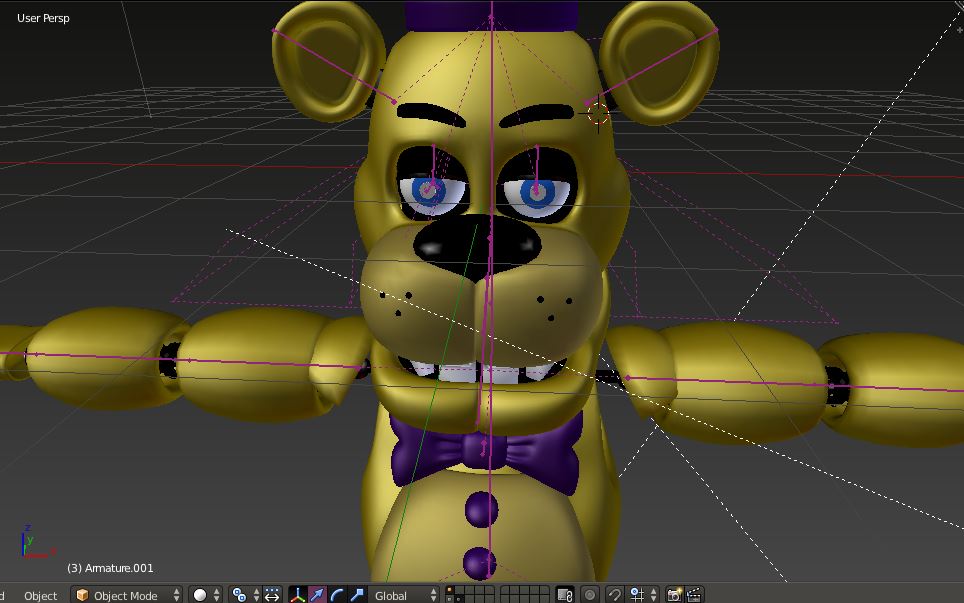Open the Object Mode selector dropdown

coord(126,595)
